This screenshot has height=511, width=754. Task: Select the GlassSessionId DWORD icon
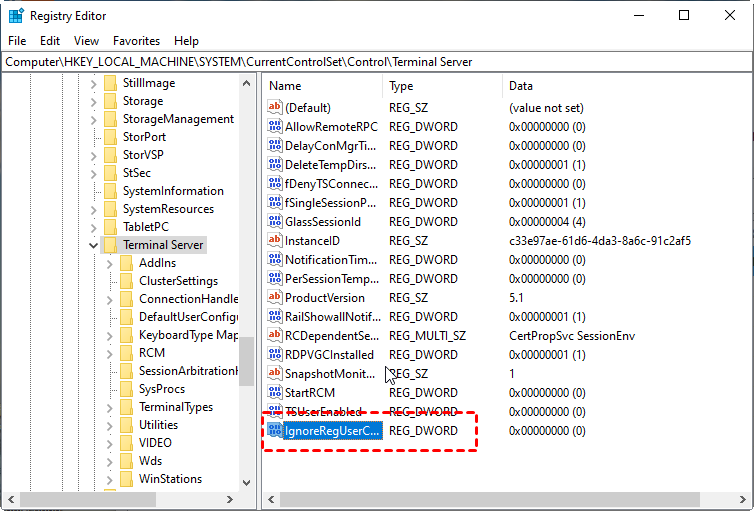point(275,222)
